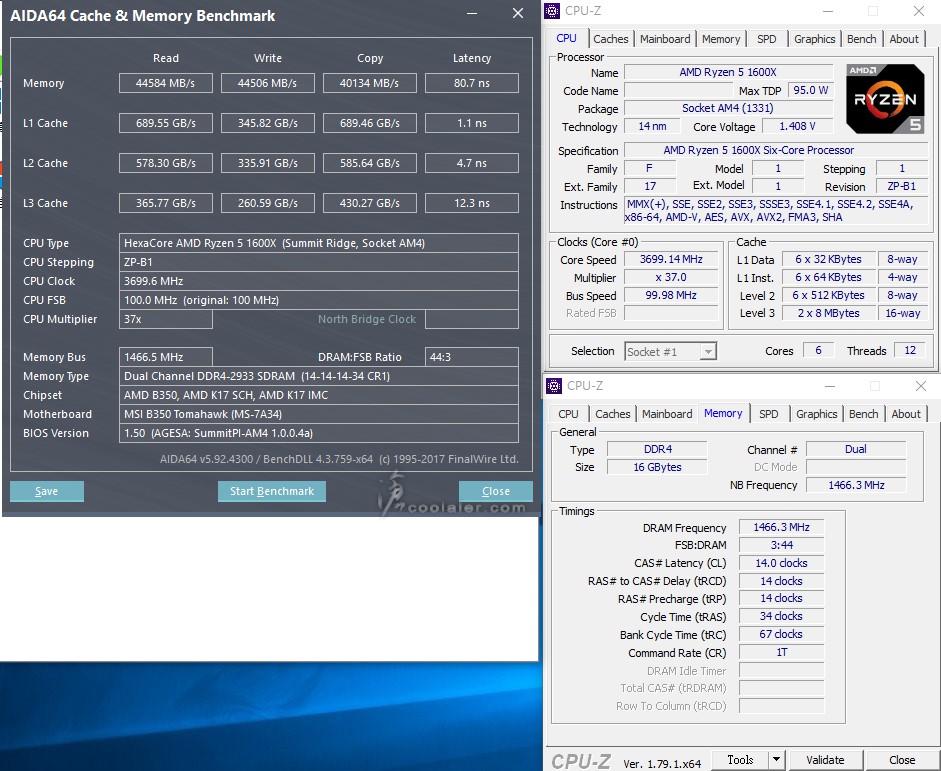Click the Tools button in CPU-Z
Image resolution: width=941 pixels, height=771 pixels.
pyautogui.click(x=740, y=760)
